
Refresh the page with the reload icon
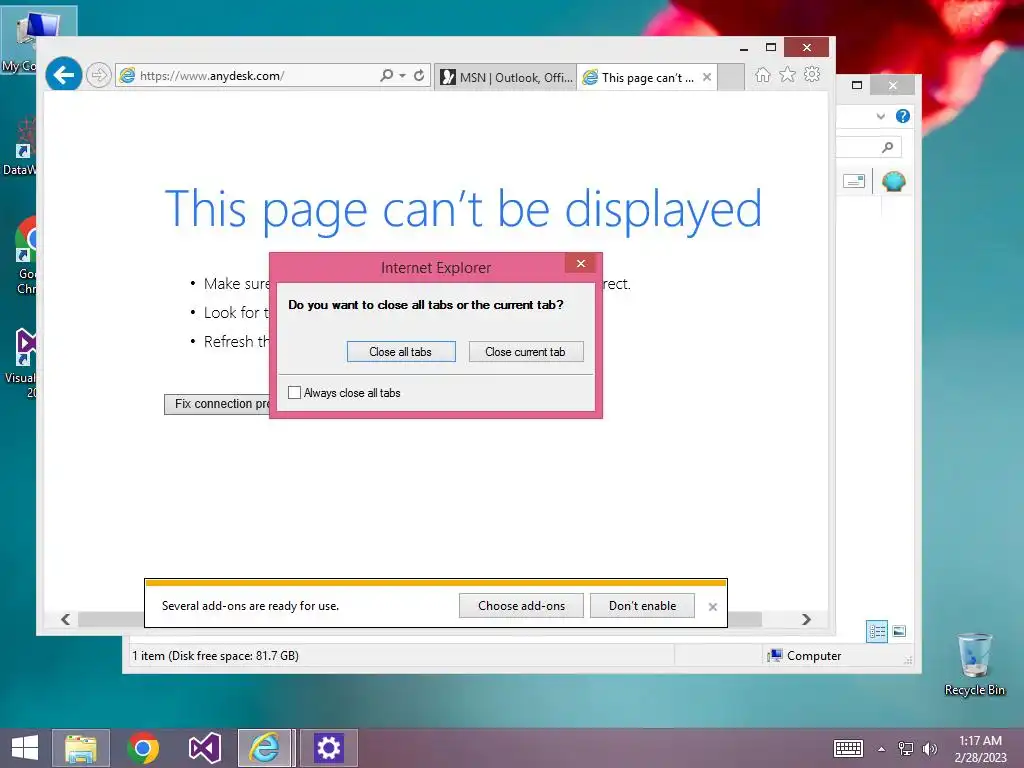(x=419, y=75)
